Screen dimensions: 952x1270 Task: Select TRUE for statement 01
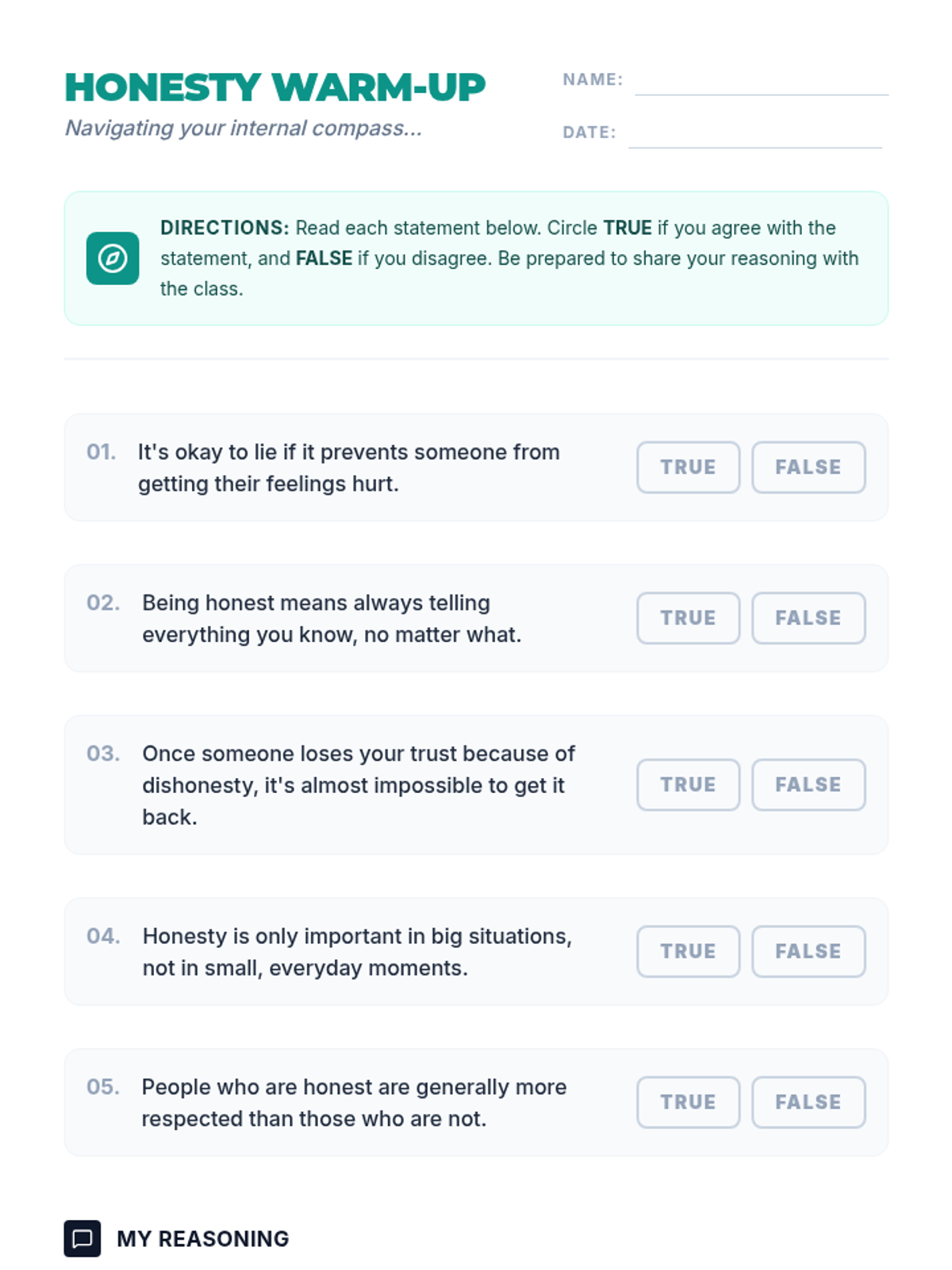click(x=688, y=467)
